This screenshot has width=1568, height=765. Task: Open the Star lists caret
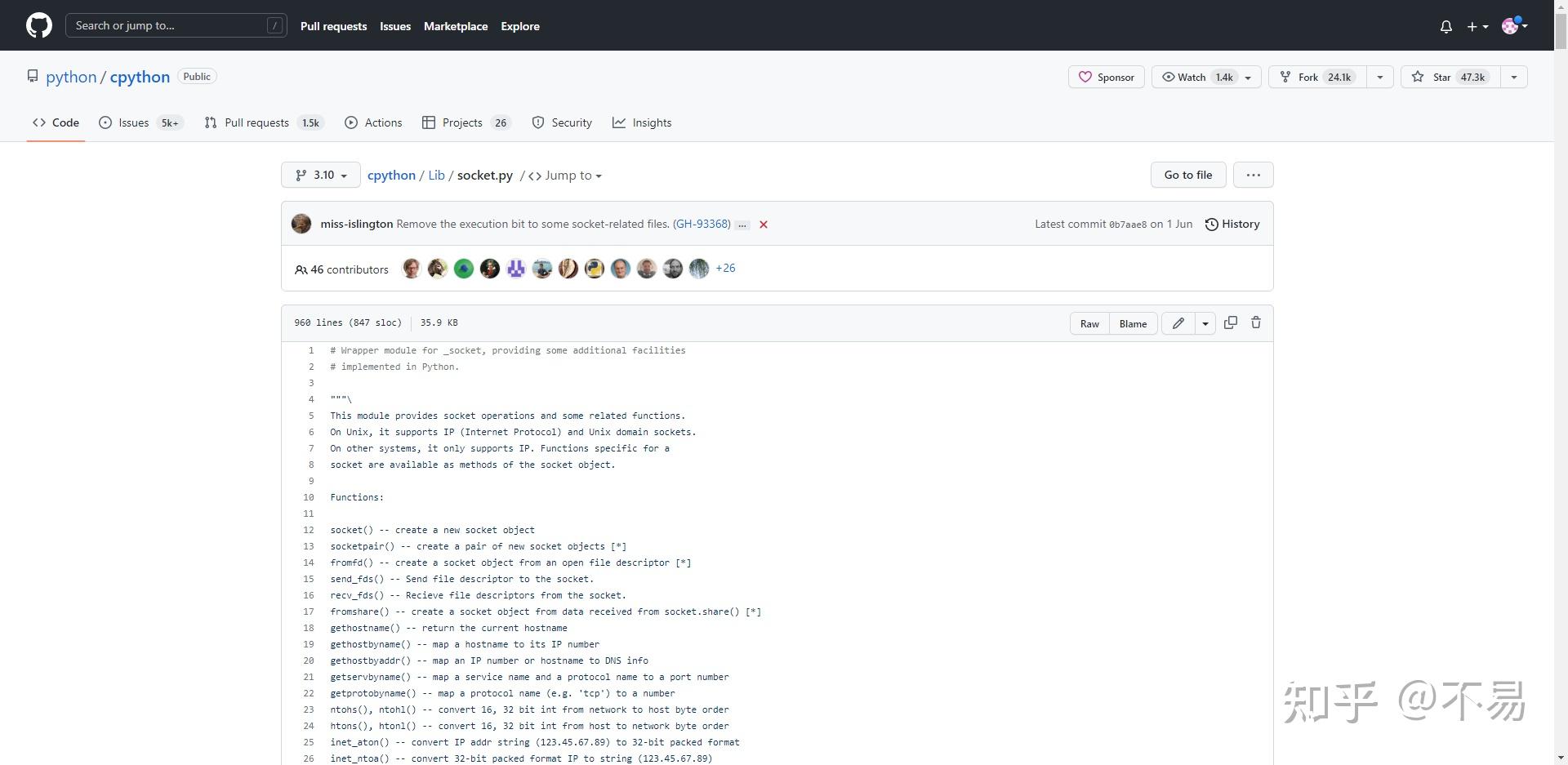point(1514,77)
